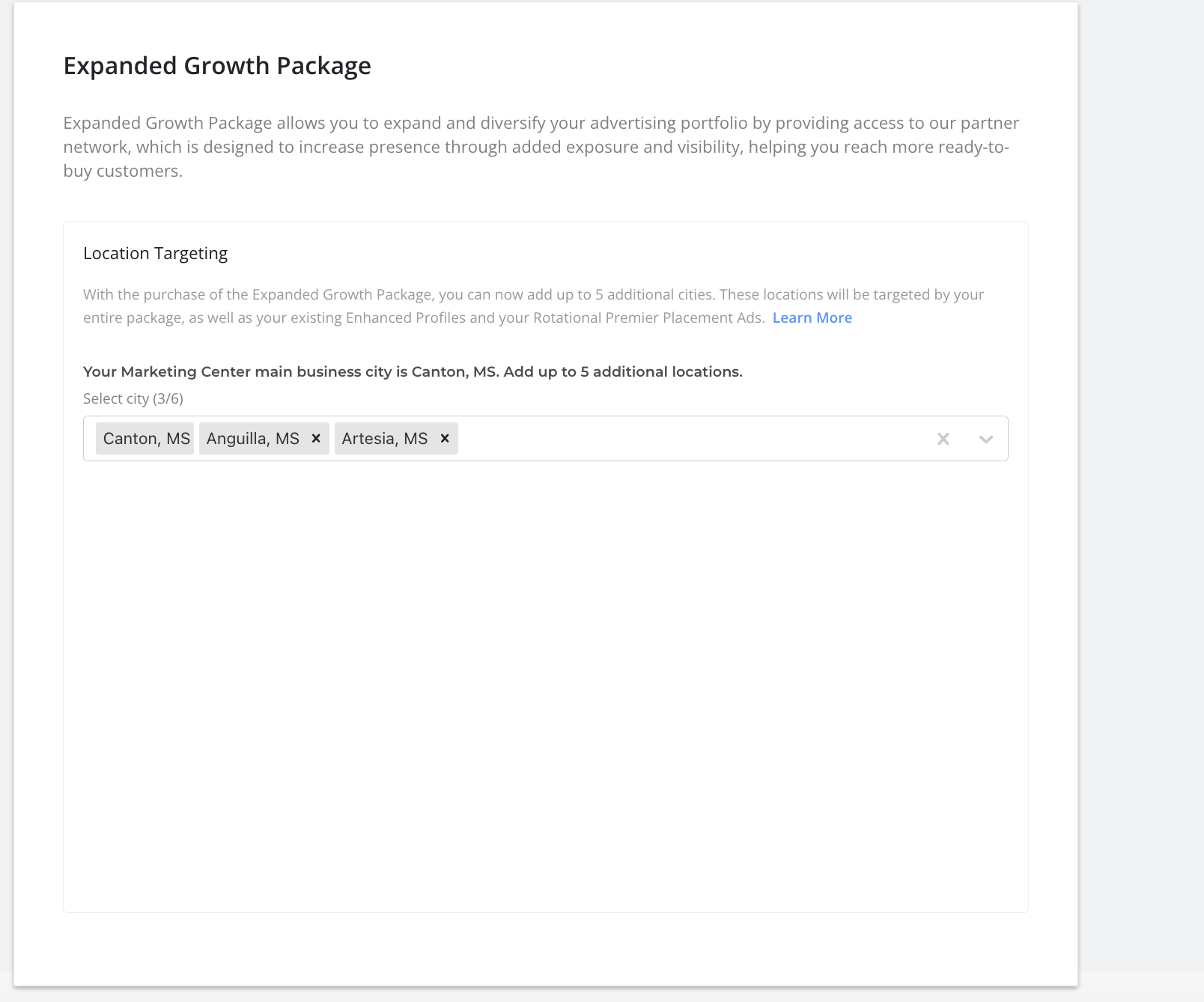Viewport: 1204px width, 1002px height.
Task: Clear all selected cities in selector
Action: tap(943, 439)
